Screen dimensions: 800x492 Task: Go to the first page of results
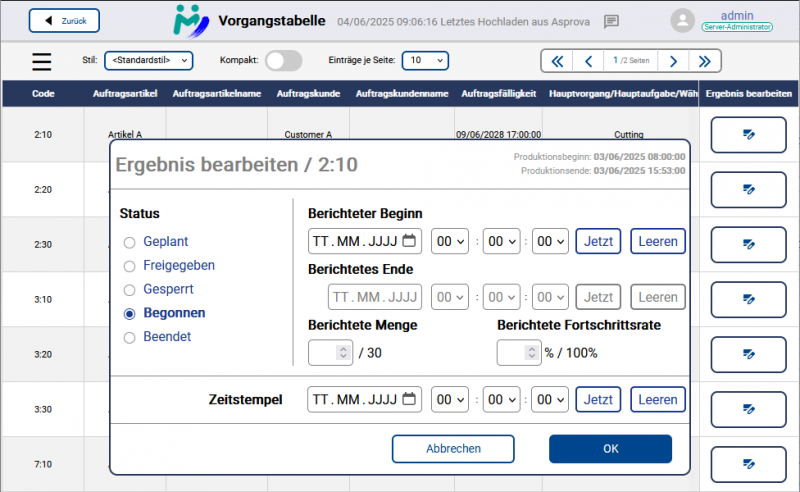[x=558, y=61]
